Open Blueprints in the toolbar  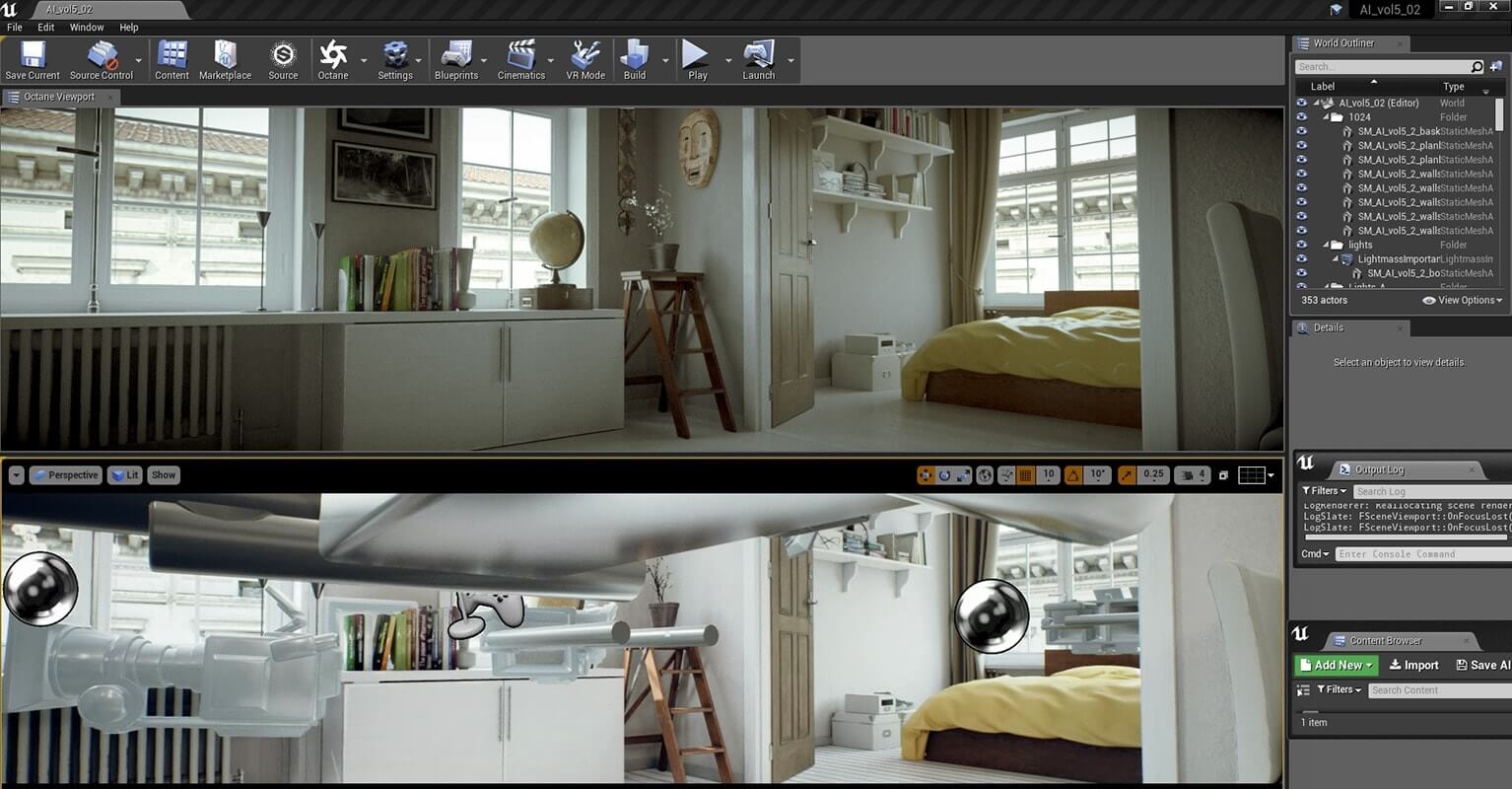click(456, 59)
